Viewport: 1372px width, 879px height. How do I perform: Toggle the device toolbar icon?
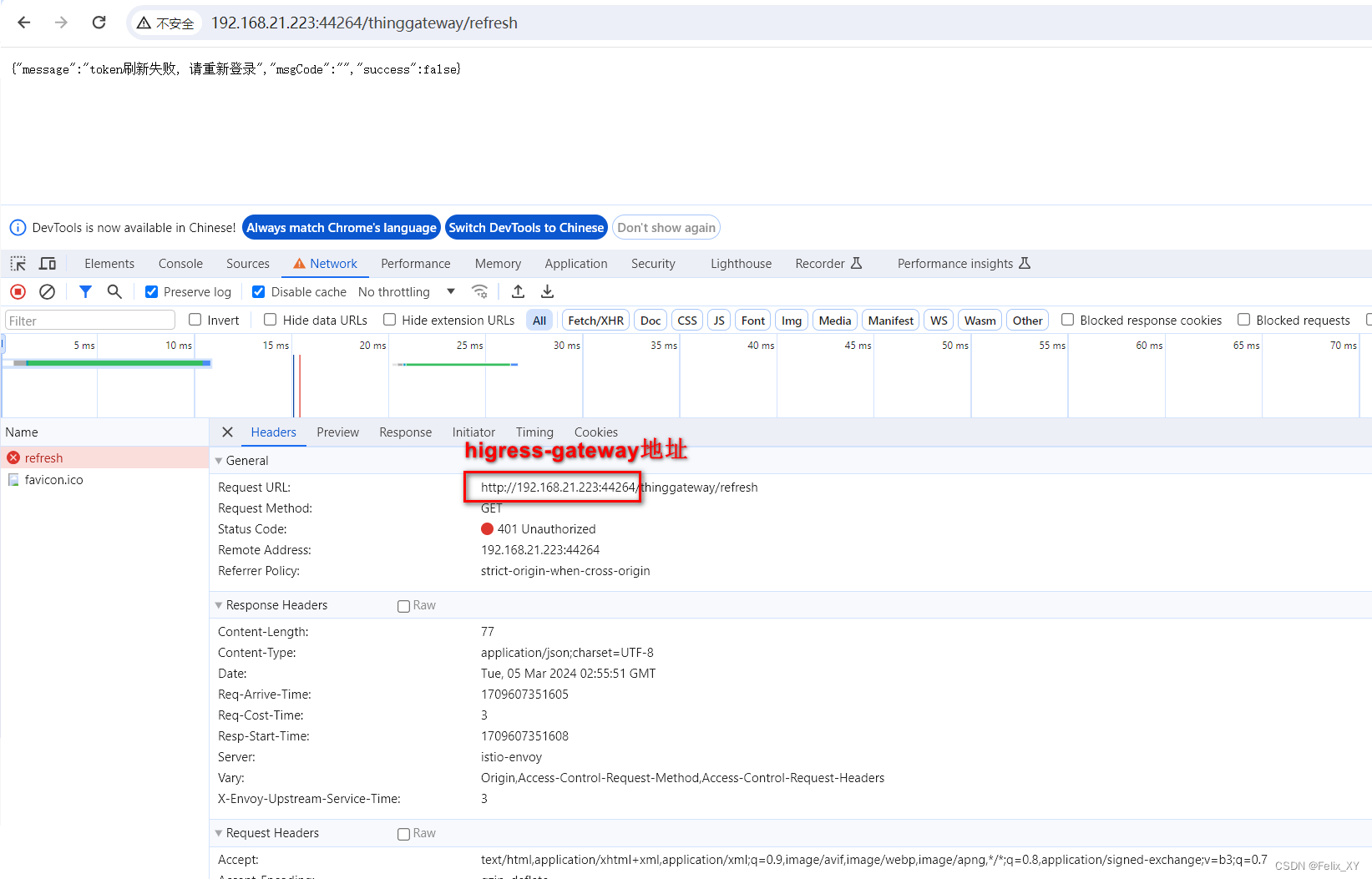48,264
